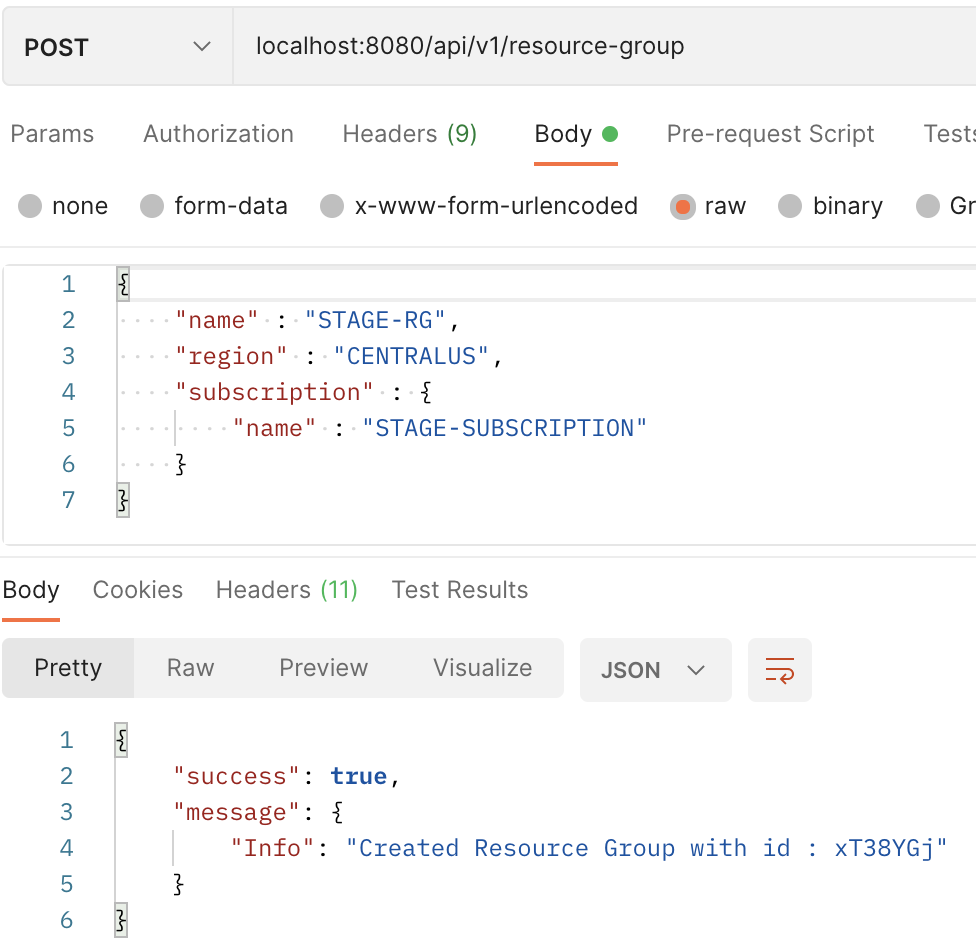The image size is (976, 946).
Task: Open the JSON language dropdown
Action: 655,670
